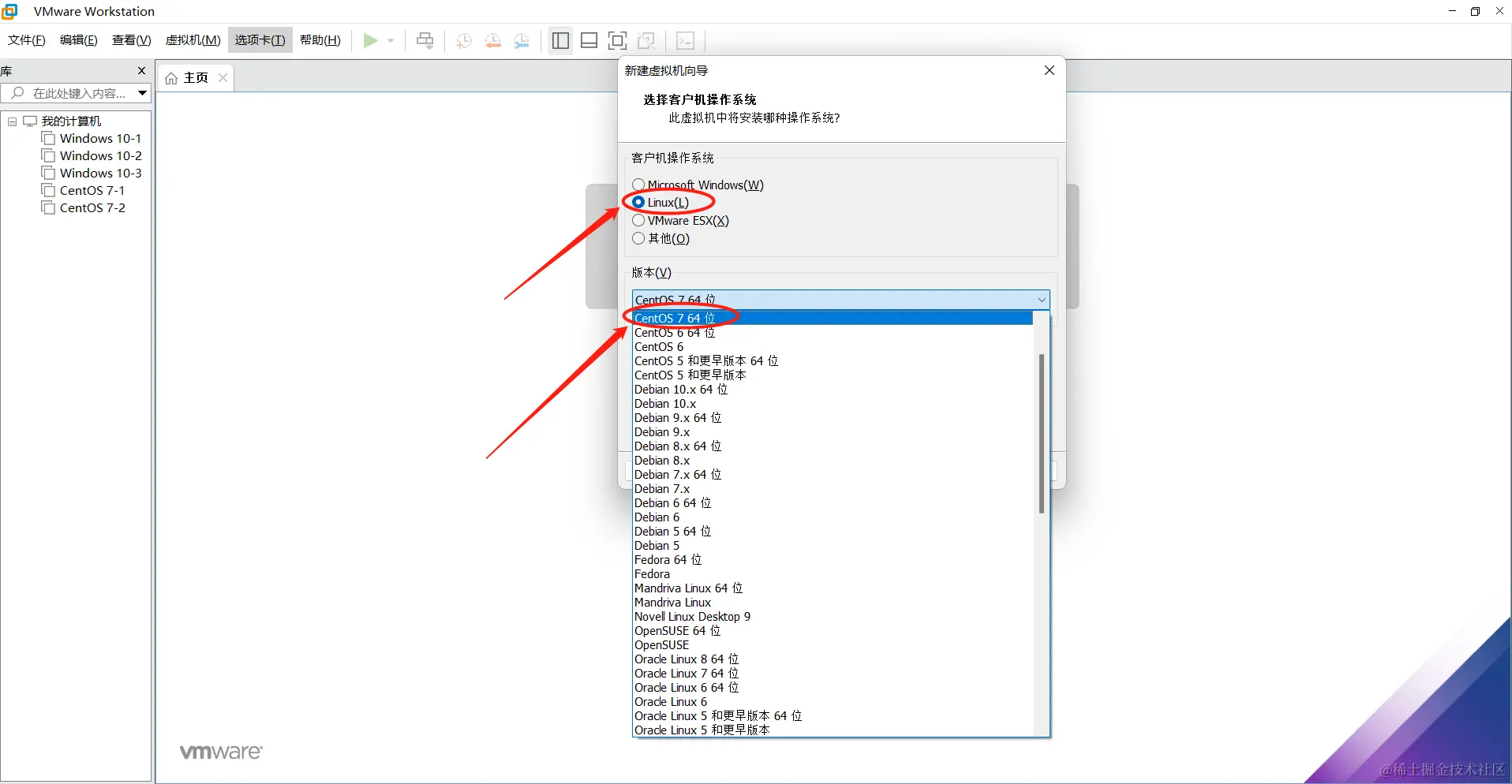
Task: Pick Debian 9.x 64 位 from the version list
Action: [x=833, y=418]
